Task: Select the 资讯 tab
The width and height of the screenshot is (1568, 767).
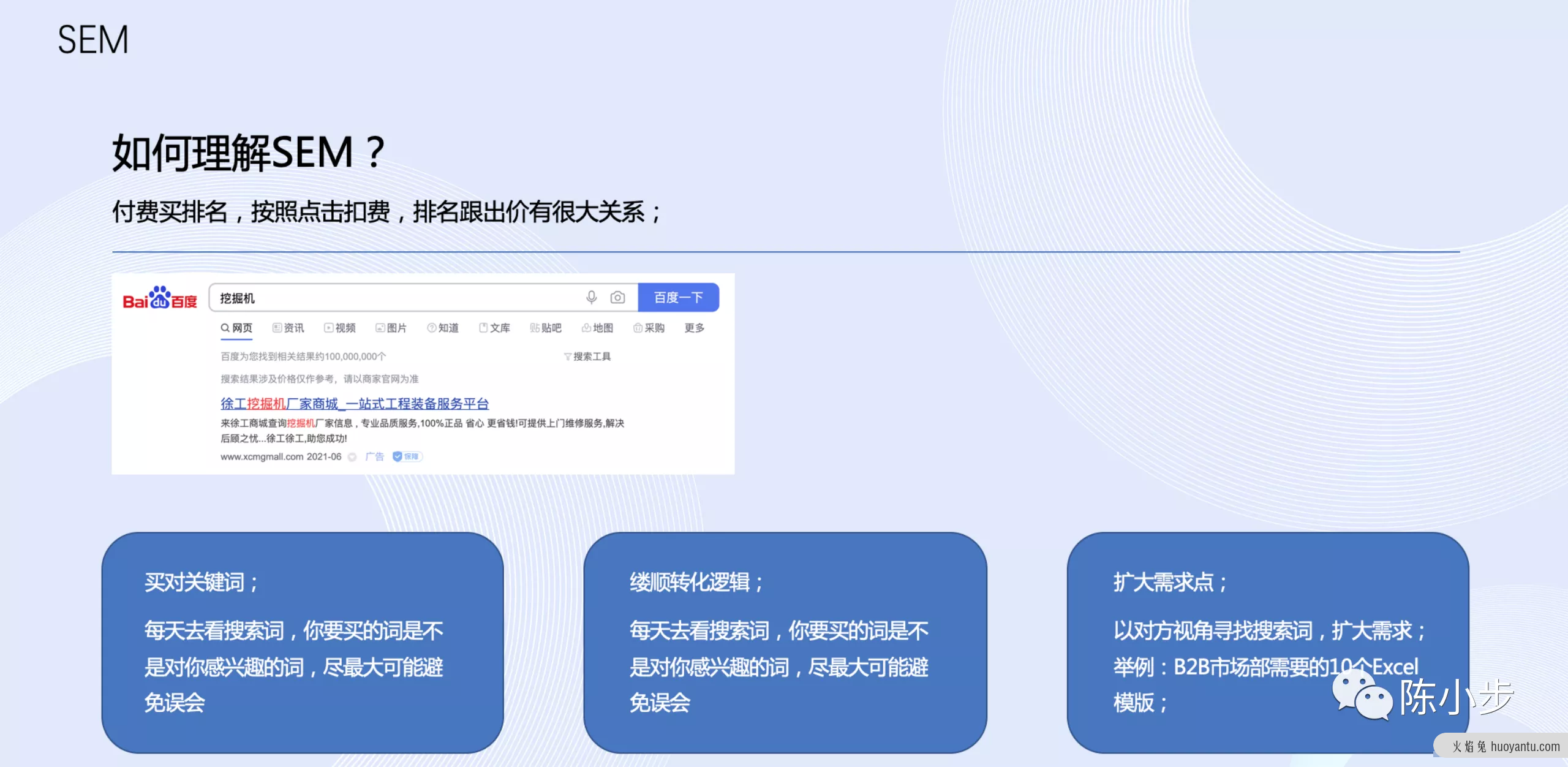Action: [288, 328]
